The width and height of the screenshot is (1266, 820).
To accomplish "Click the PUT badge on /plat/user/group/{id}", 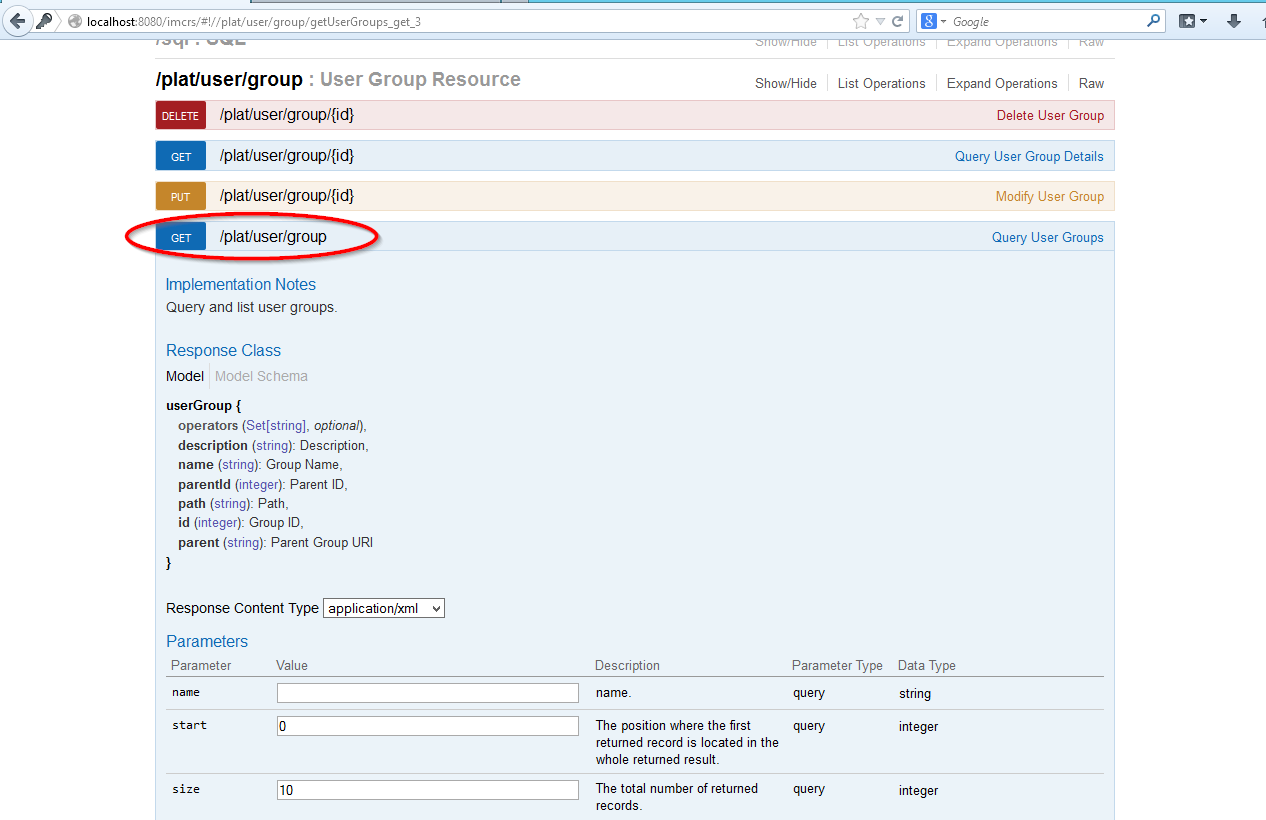I will click(180, 196).
